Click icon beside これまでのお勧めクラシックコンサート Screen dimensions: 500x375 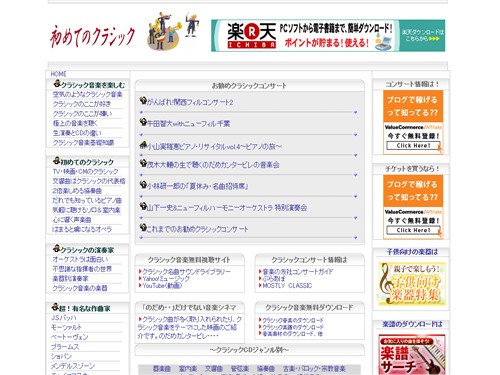(x=143, y=228)
